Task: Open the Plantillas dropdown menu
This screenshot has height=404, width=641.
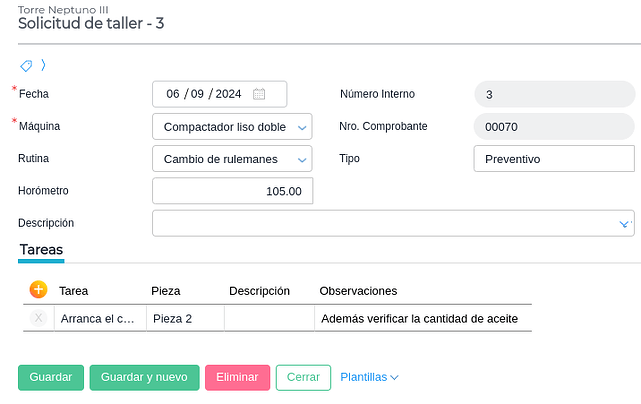Action: tap(369, 377)
